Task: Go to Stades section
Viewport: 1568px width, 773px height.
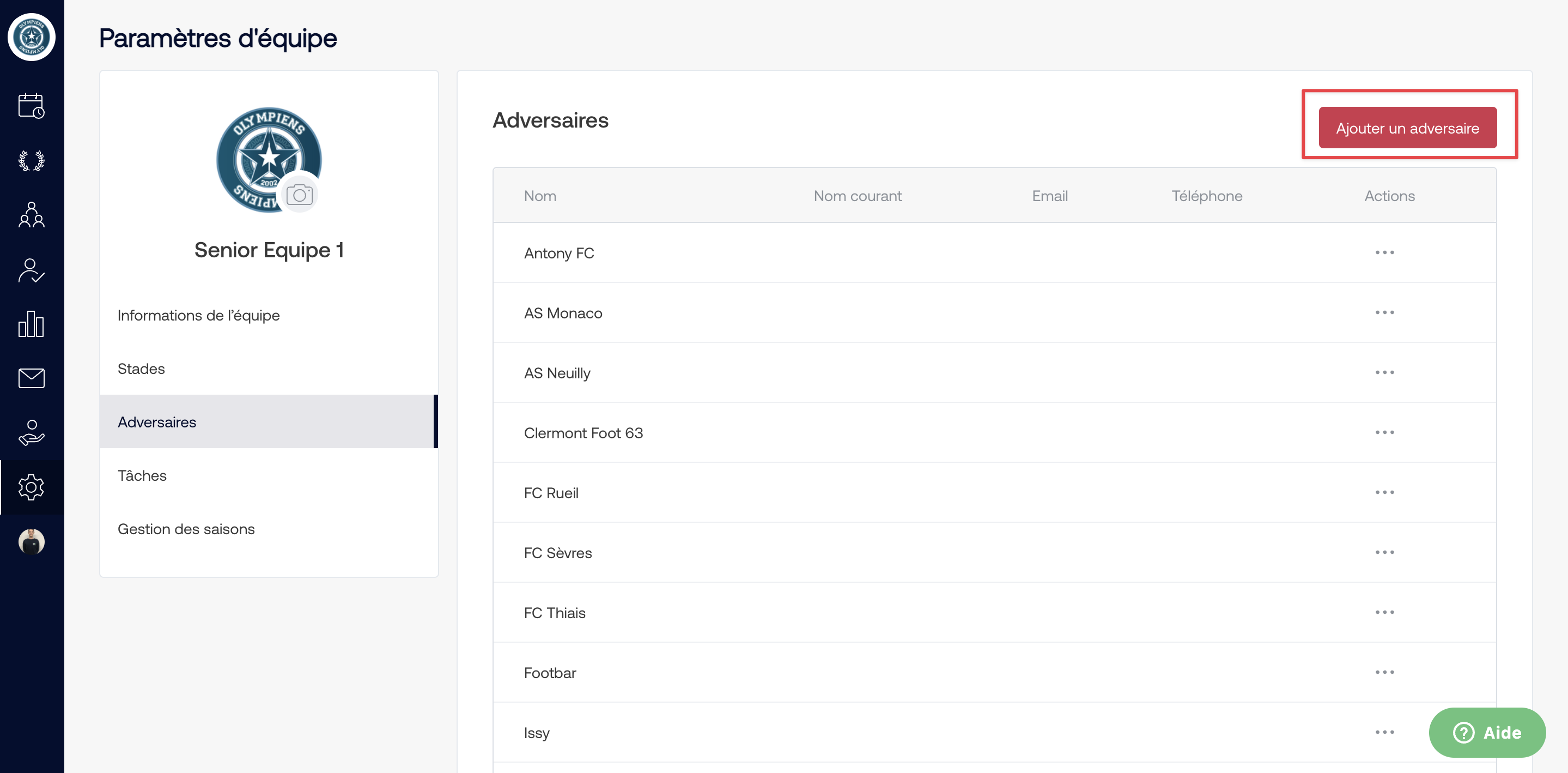Action: point(269,369)
